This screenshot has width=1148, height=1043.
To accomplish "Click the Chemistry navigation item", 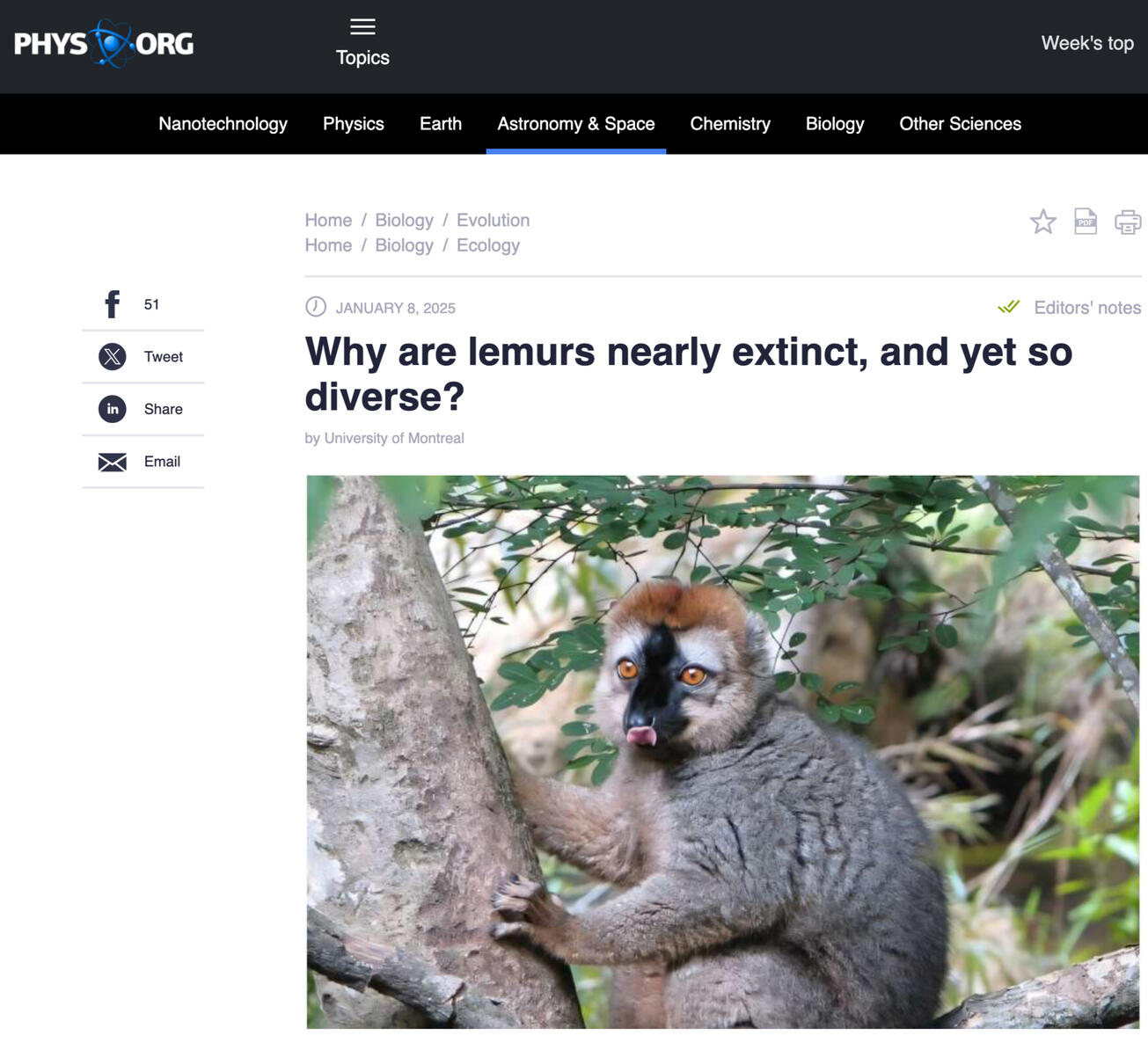I will [729, 124].
